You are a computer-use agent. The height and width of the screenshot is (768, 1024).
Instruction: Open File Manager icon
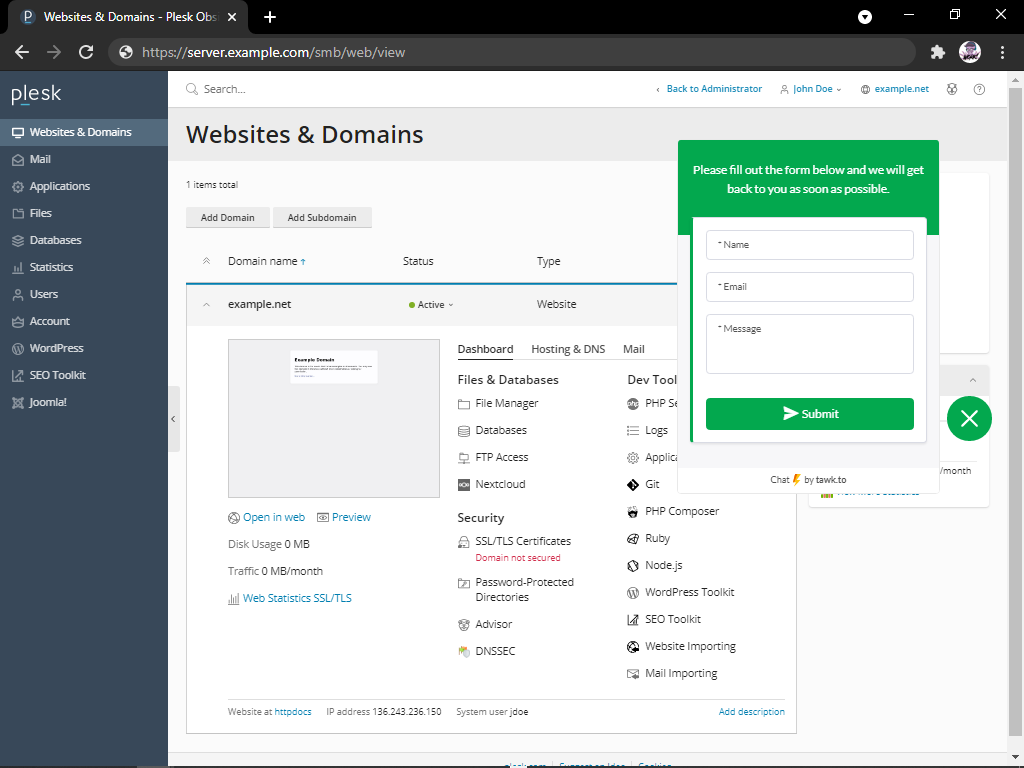tap(464, 404)
